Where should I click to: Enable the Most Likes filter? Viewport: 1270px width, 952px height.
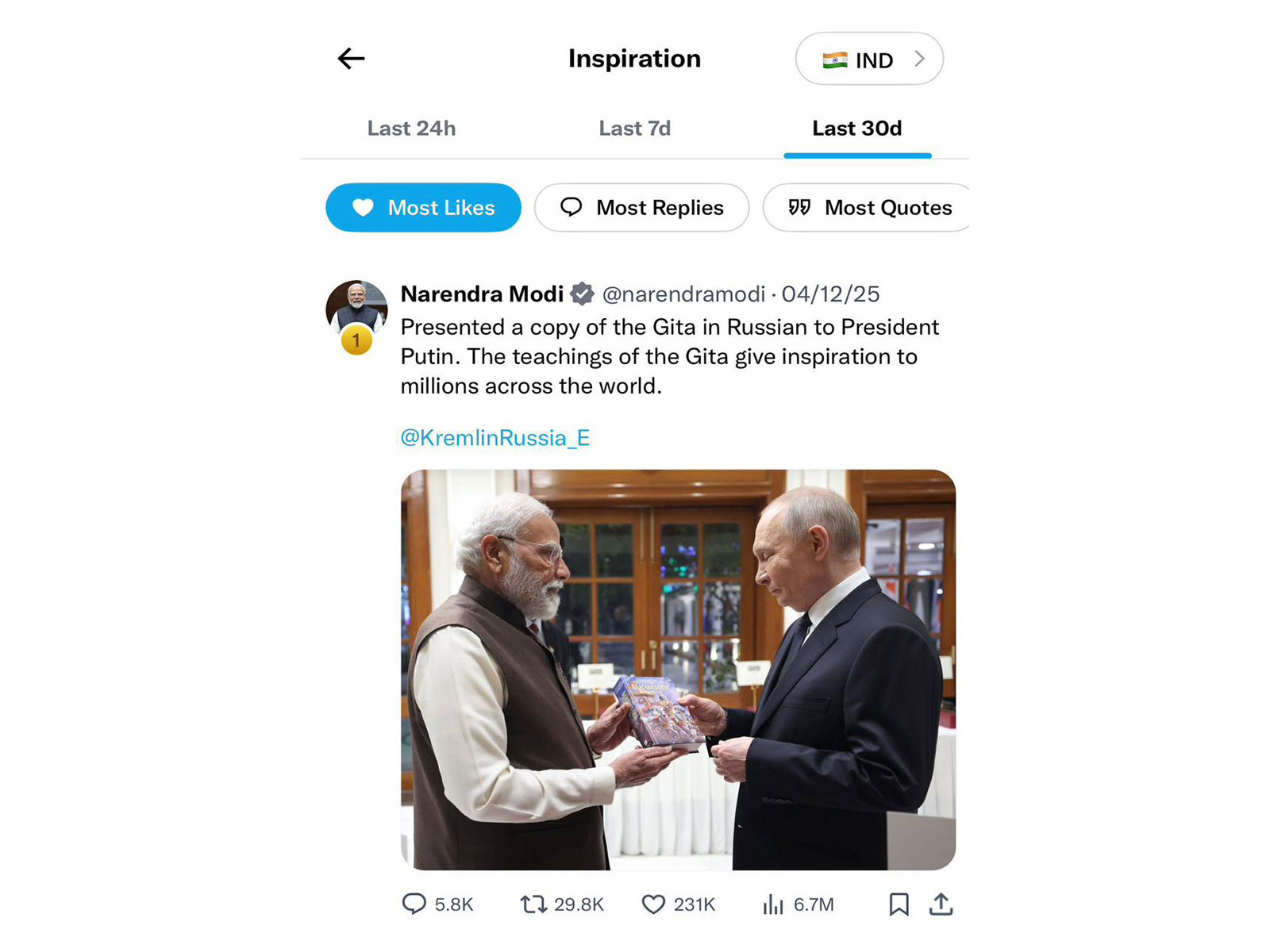point(423,207)
